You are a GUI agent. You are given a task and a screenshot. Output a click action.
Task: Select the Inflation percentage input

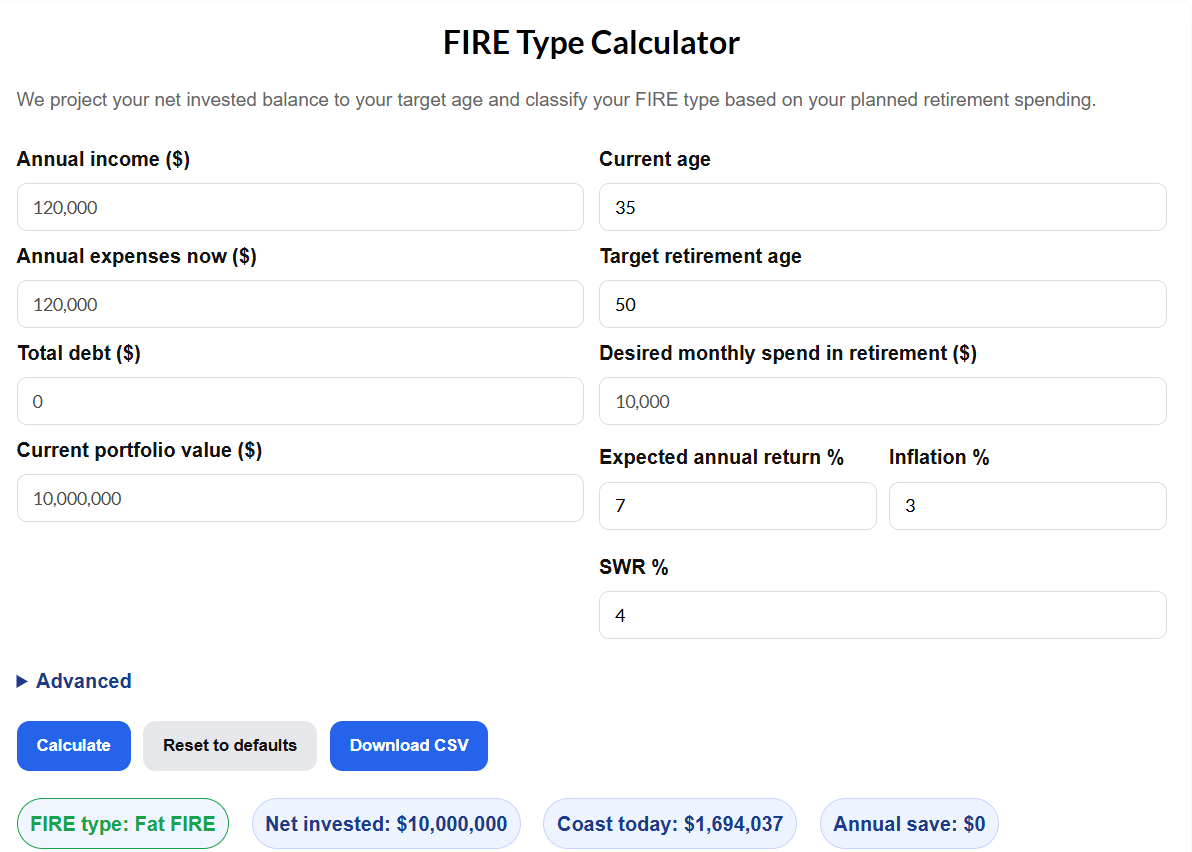coord(1027,505)
